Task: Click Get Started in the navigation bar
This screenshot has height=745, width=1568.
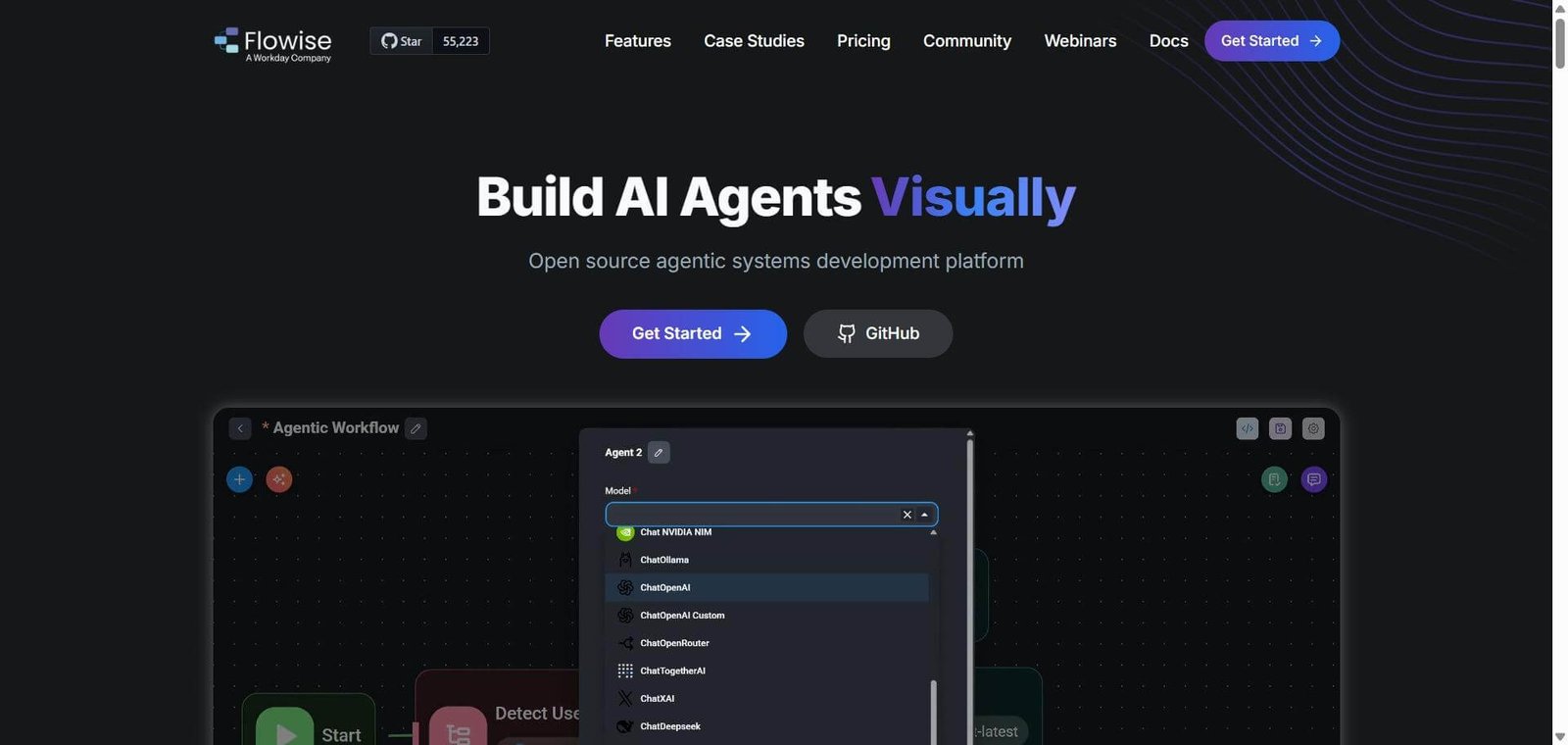Action: pyautogui.click(x=1272, y=41)
